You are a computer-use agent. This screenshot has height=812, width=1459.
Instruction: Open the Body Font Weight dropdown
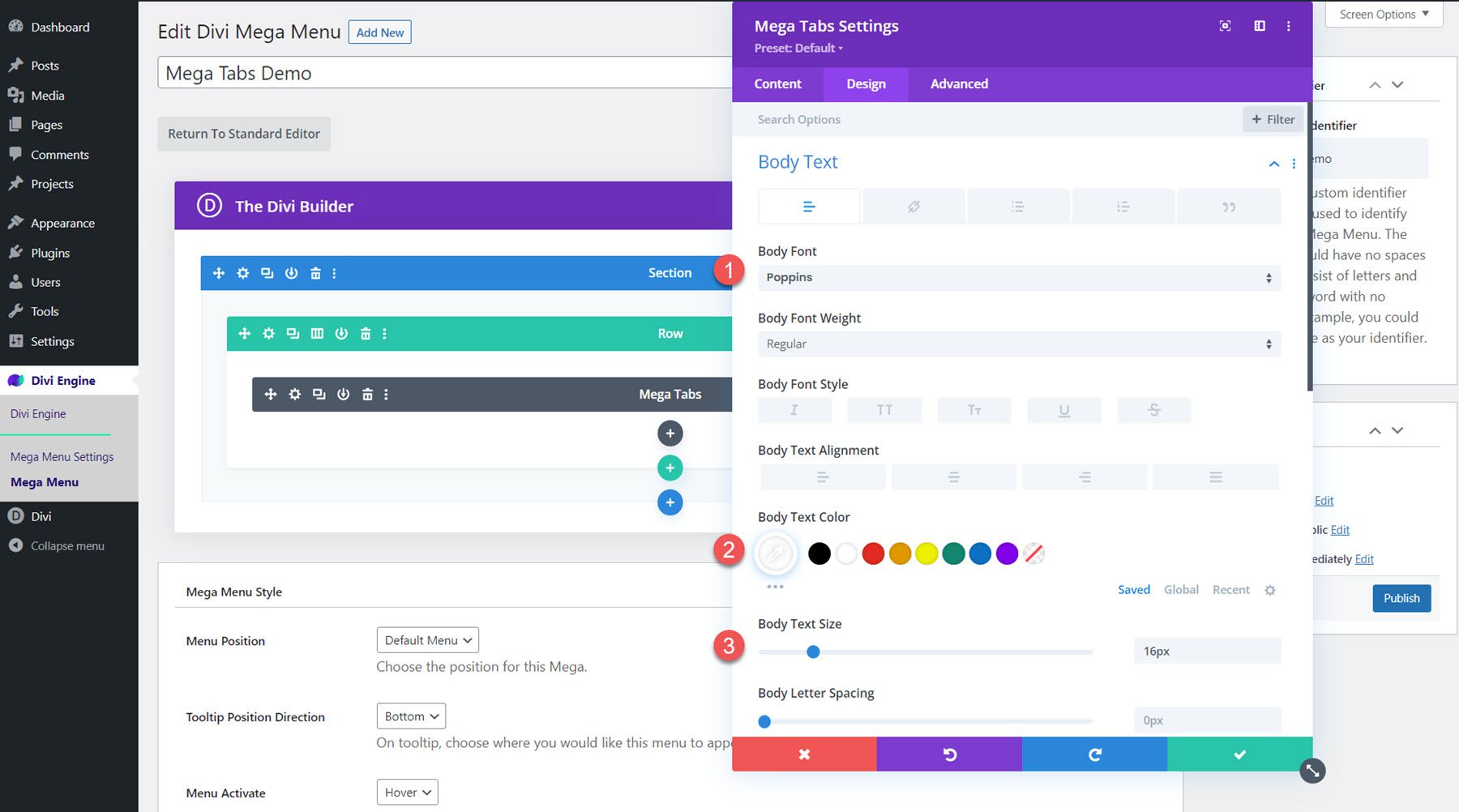click(1020, 344)
